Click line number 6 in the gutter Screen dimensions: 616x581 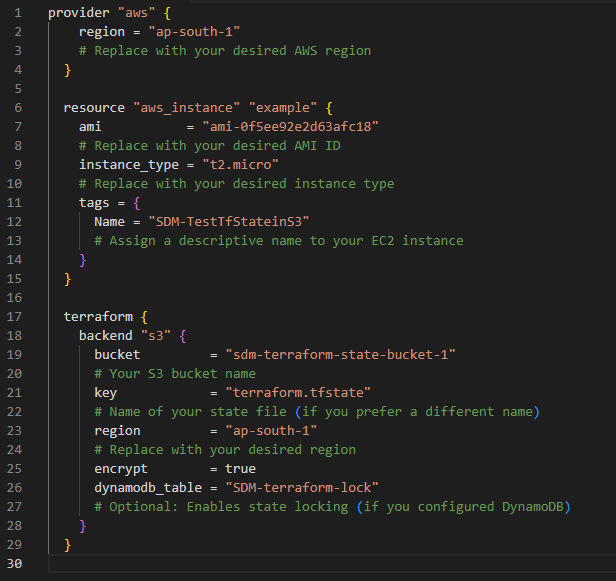click(x=18, y=108)
